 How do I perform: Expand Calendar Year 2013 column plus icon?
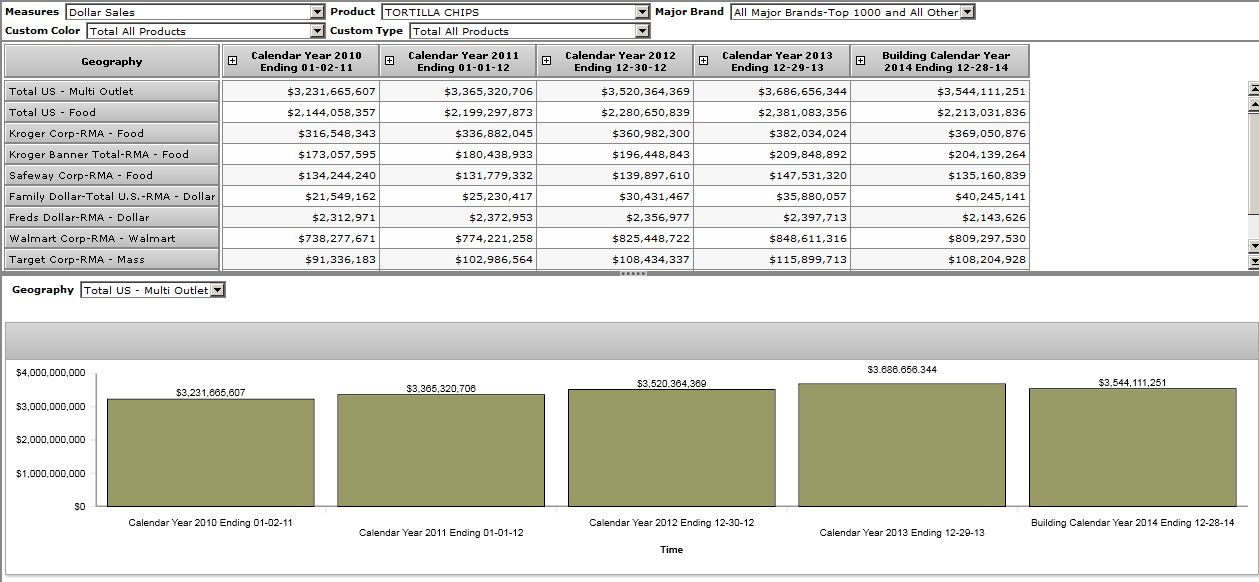[703, 61]
